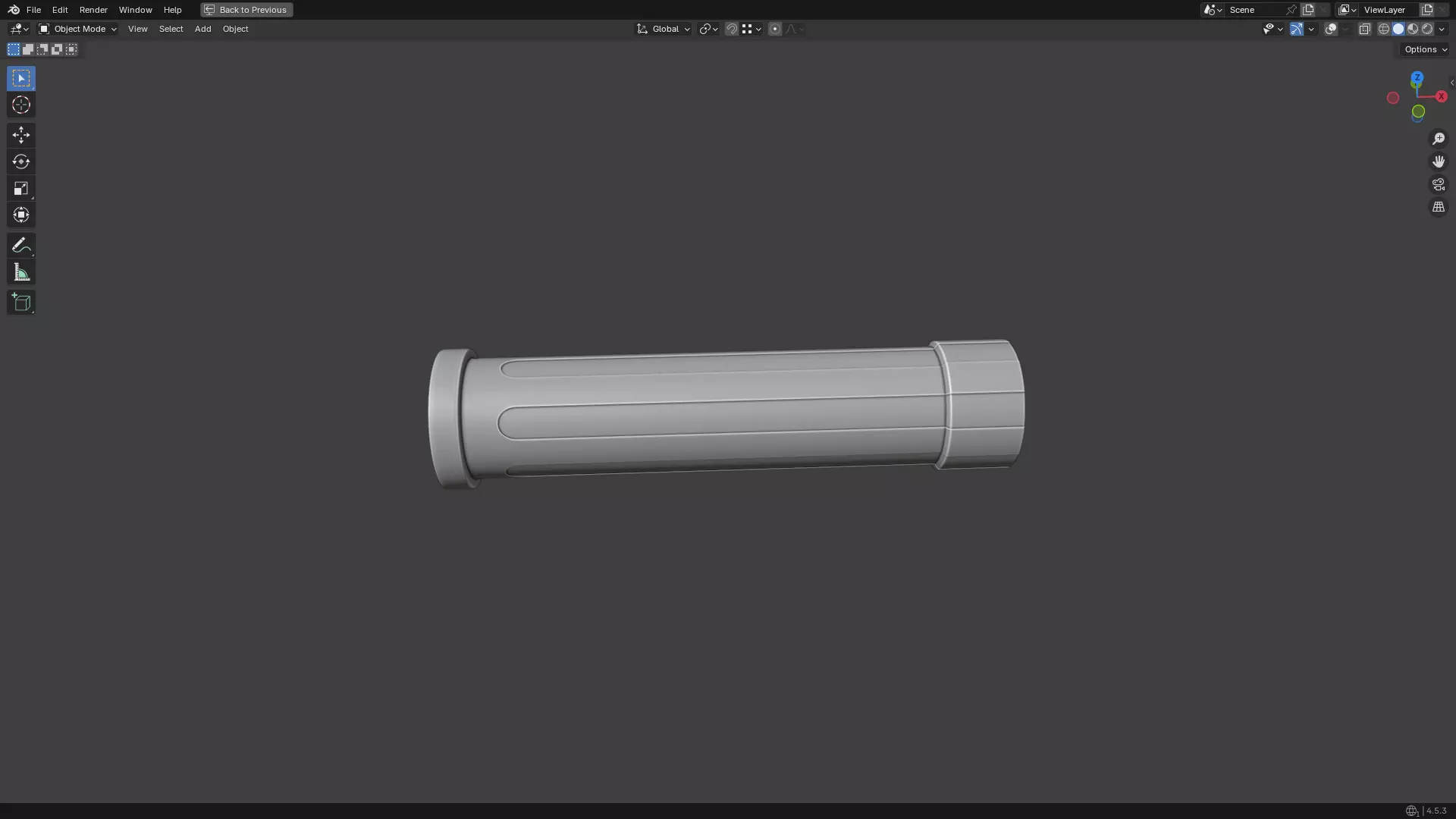Toggle show overlays button
The width and height of the screenshot is (1456, 819).
pos(1331,29)
